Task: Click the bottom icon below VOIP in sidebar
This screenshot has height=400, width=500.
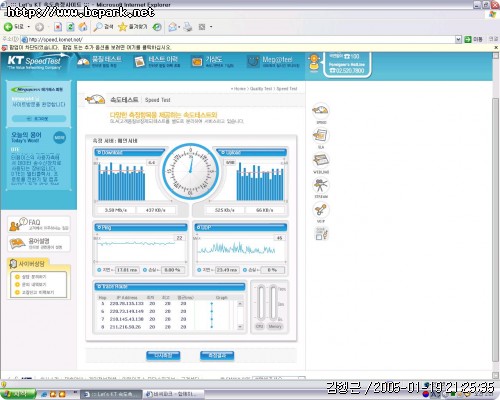Action: 321,233
